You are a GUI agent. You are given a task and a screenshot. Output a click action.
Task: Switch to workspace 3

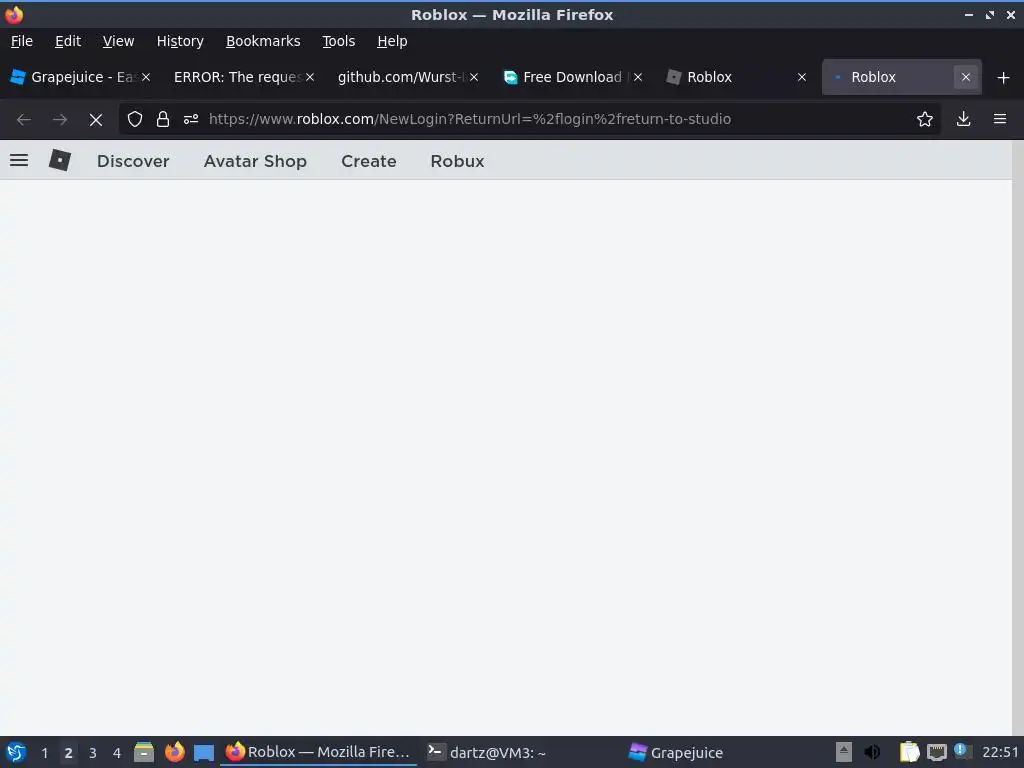(93, 753)
